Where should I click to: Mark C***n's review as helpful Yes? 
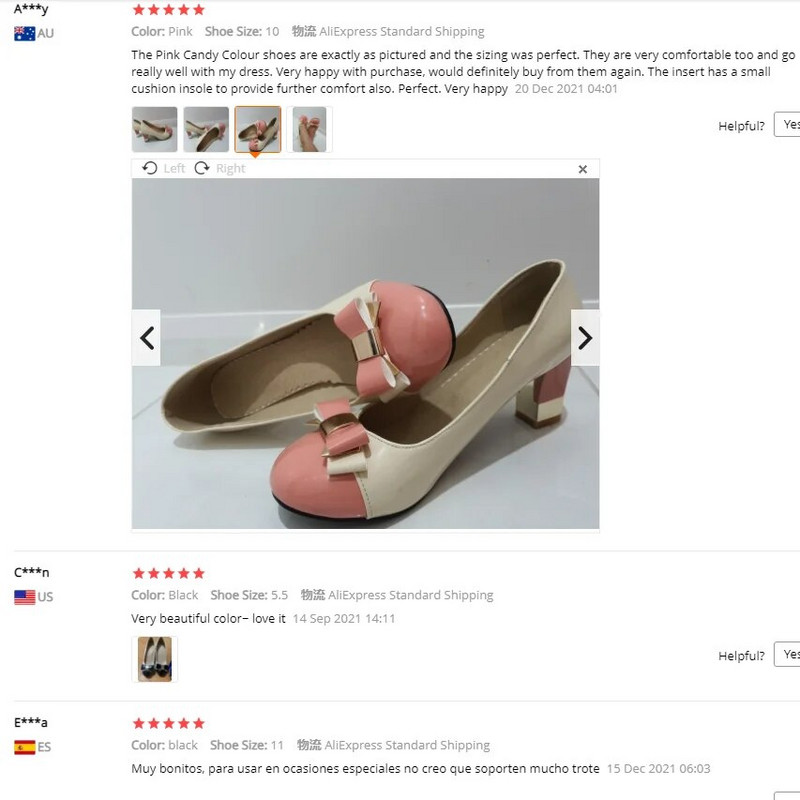tap(789, 655)
